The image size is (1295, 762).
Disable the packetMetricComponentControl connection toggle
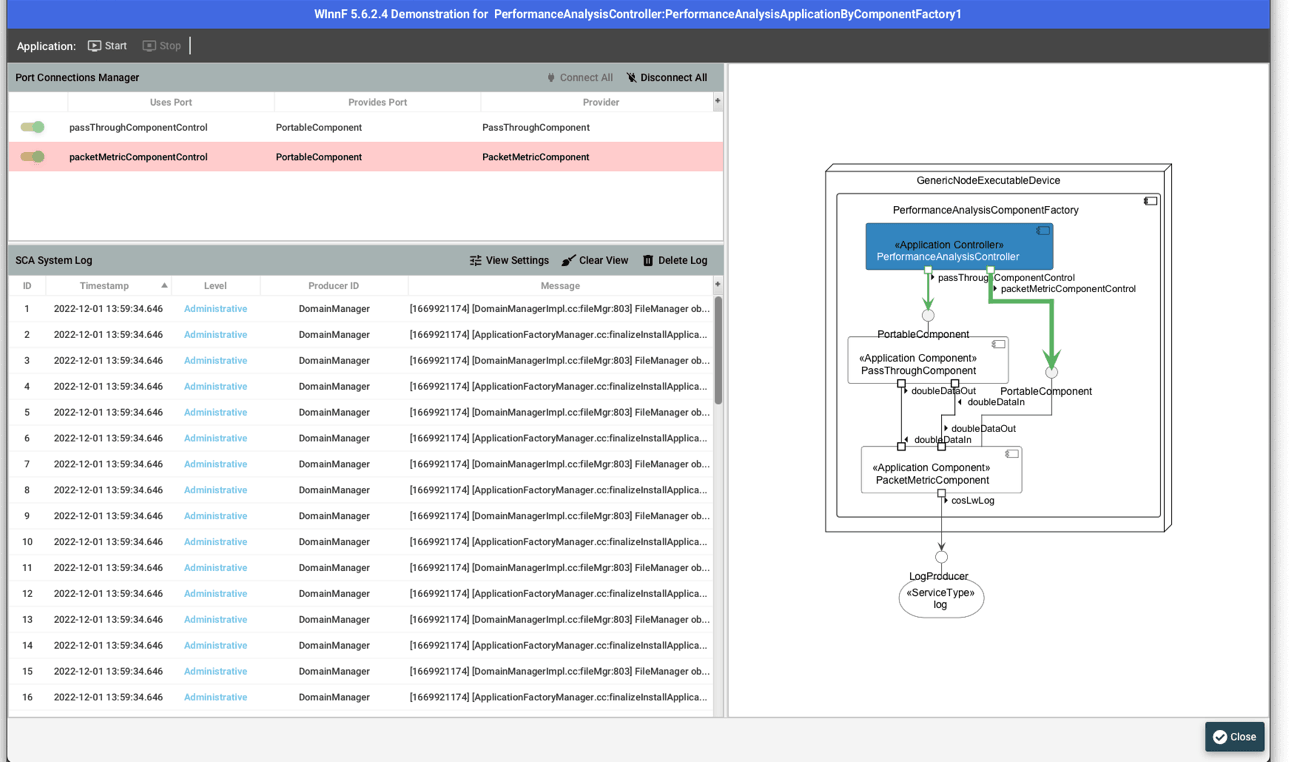(x=33, y=157)
